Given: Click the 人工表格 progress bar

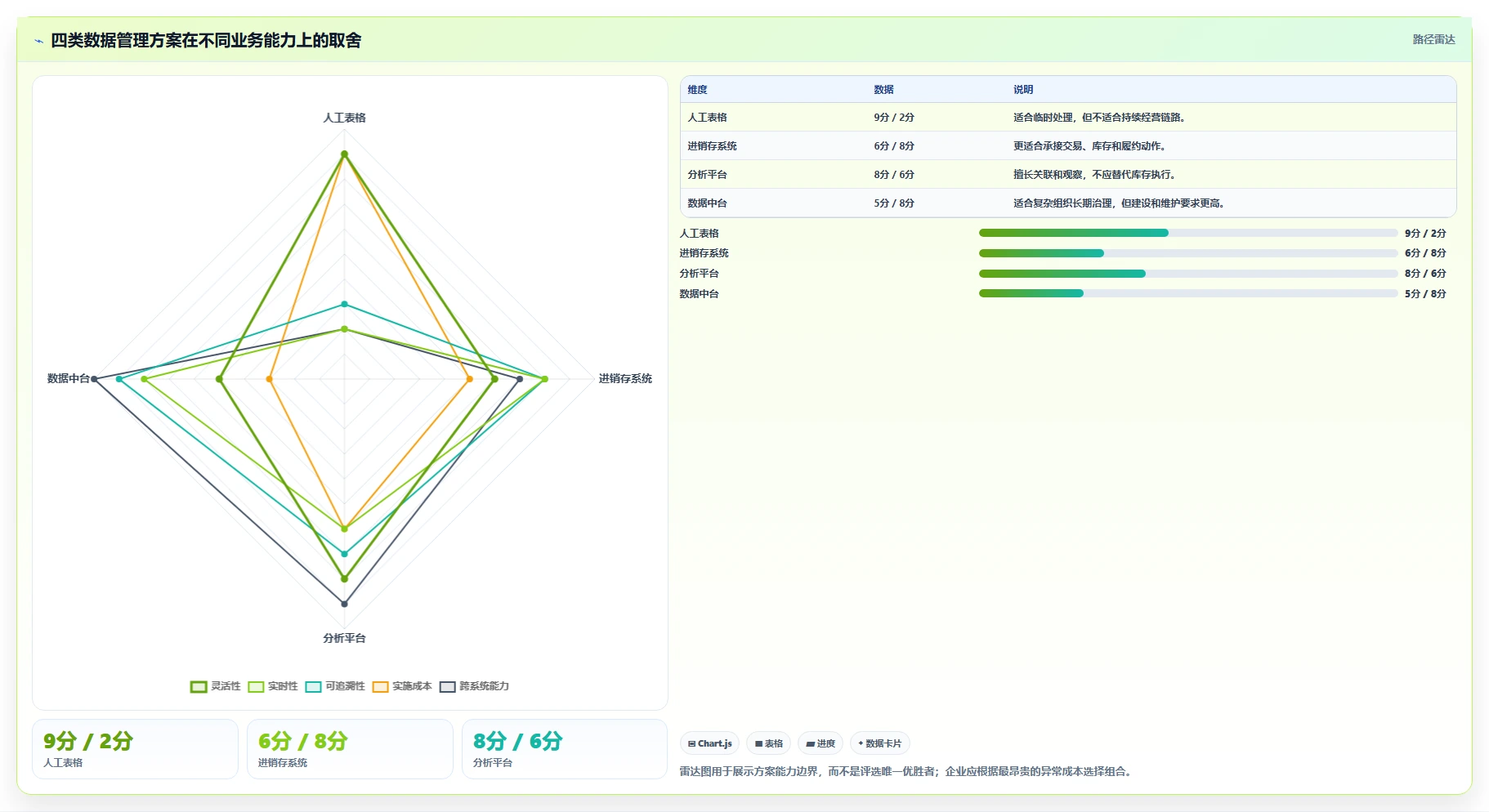Looking at the screenshot, I should (1188, 233).
